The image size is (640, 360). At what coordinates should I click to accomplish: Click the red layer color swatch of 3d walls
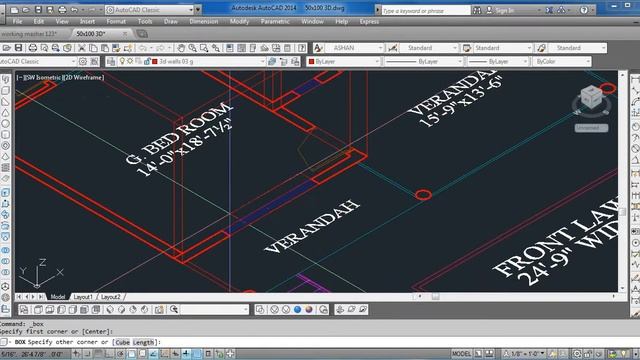(155, 62)
